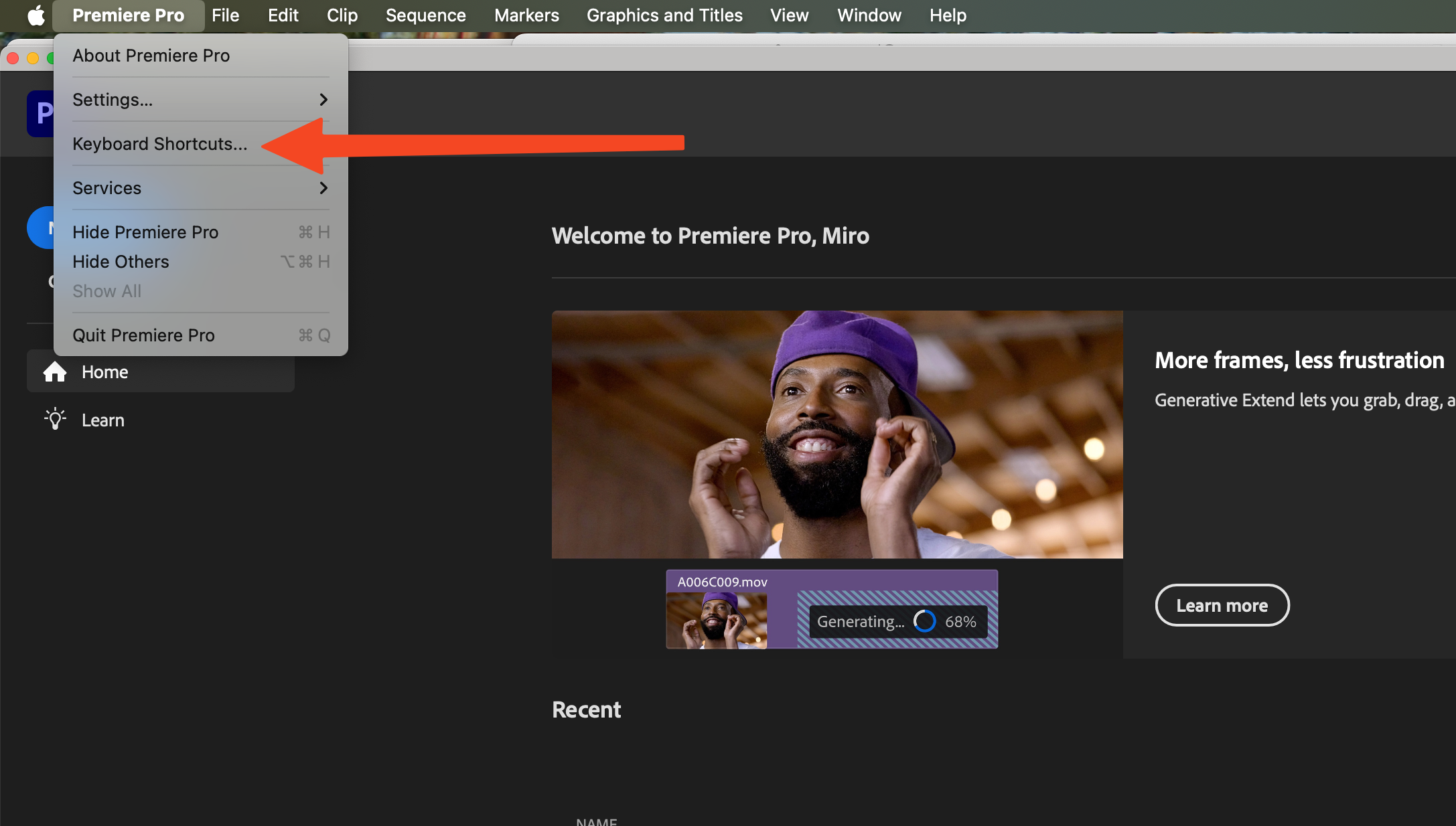Choose Hide Others menu entry
The height and width of the screenshot is (826, 1456).
point(201,262)
